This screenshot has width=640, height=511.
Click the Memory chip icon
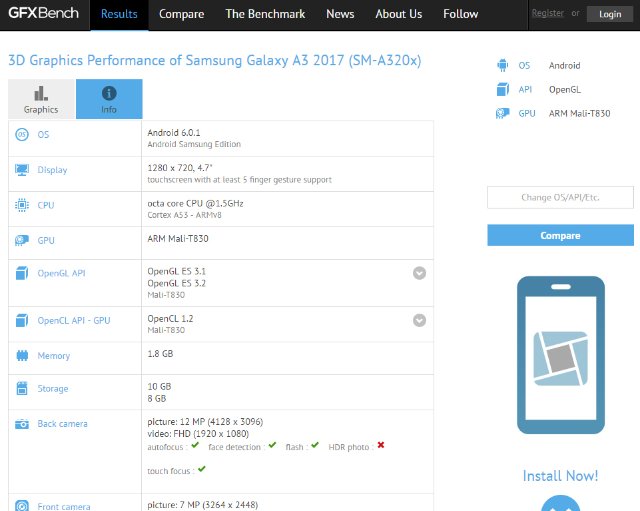(22, 356)
